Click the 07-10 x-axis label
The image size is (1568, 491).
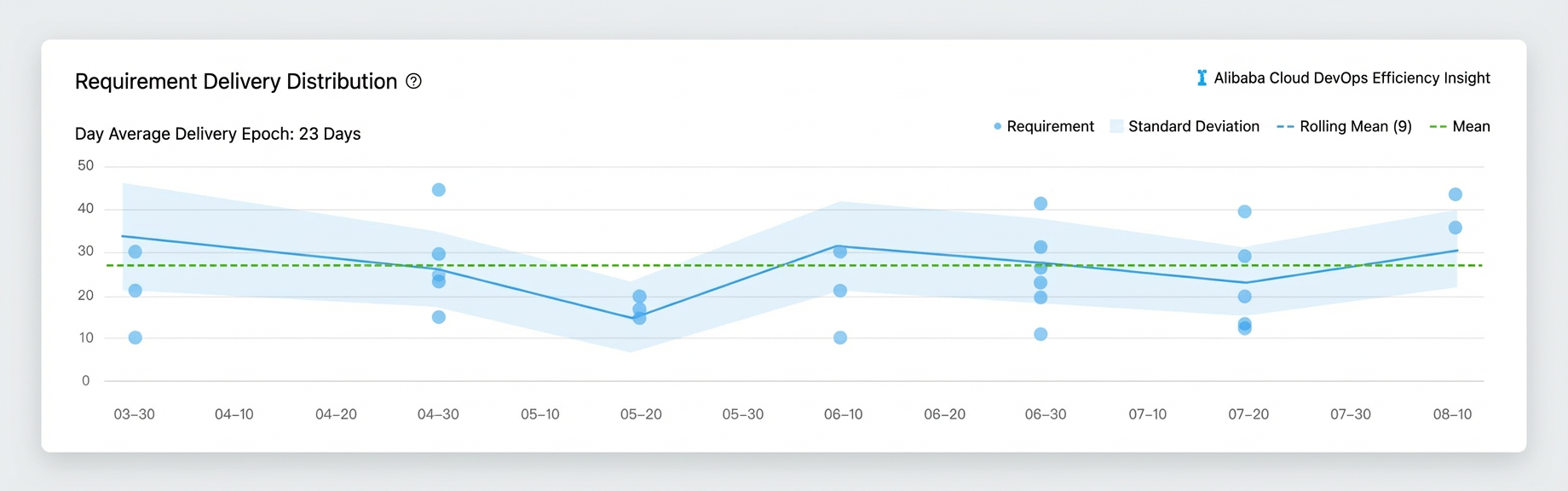(1148, 414)
